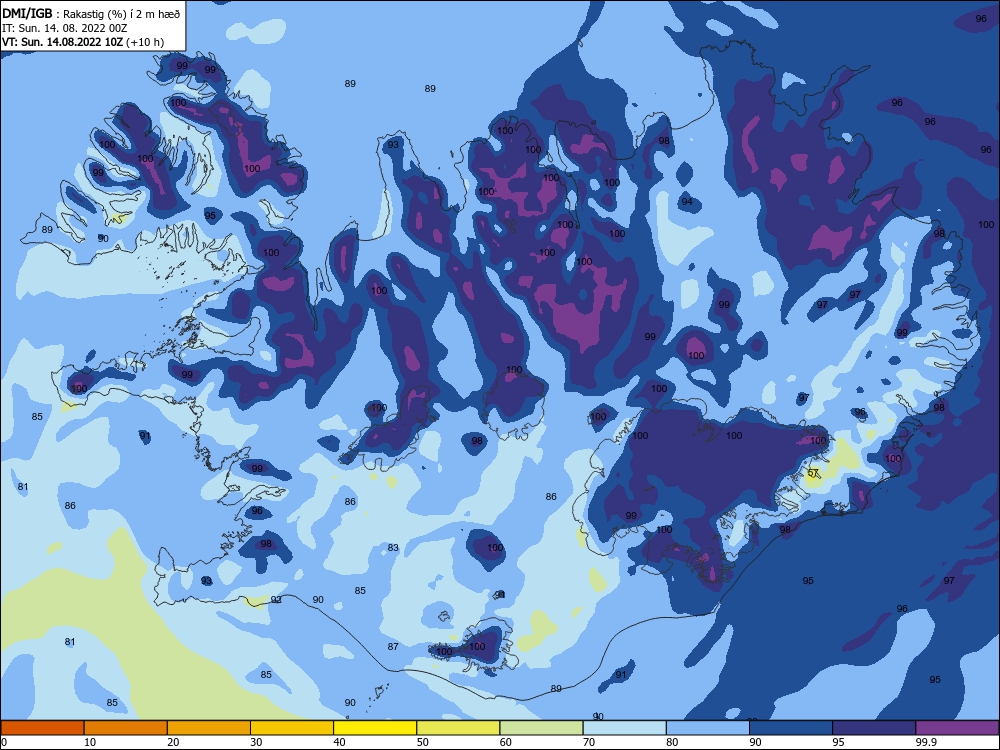Click the '99.9' legend tick label
The height and width of the screenshot is (750, 1000).
(x=925, y=742)
